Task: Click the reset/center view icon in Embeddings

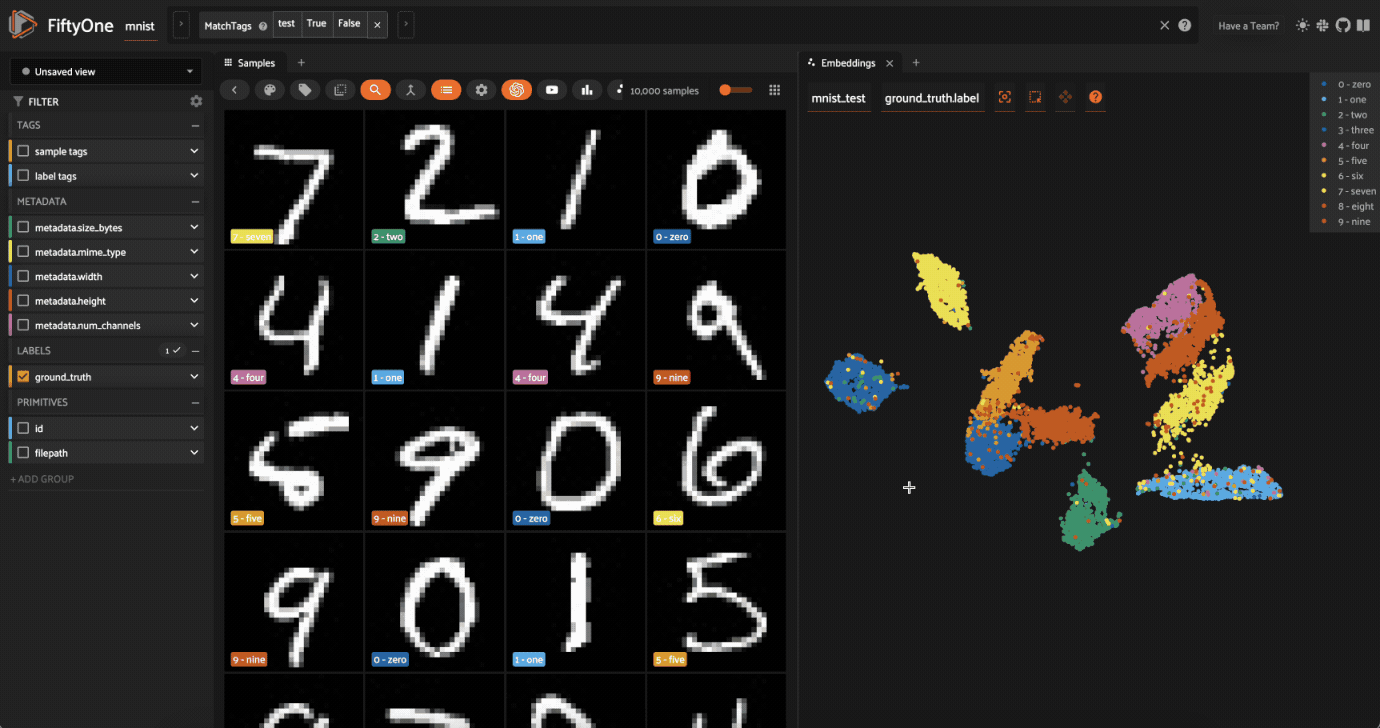Action: (x=1005, y=97)
